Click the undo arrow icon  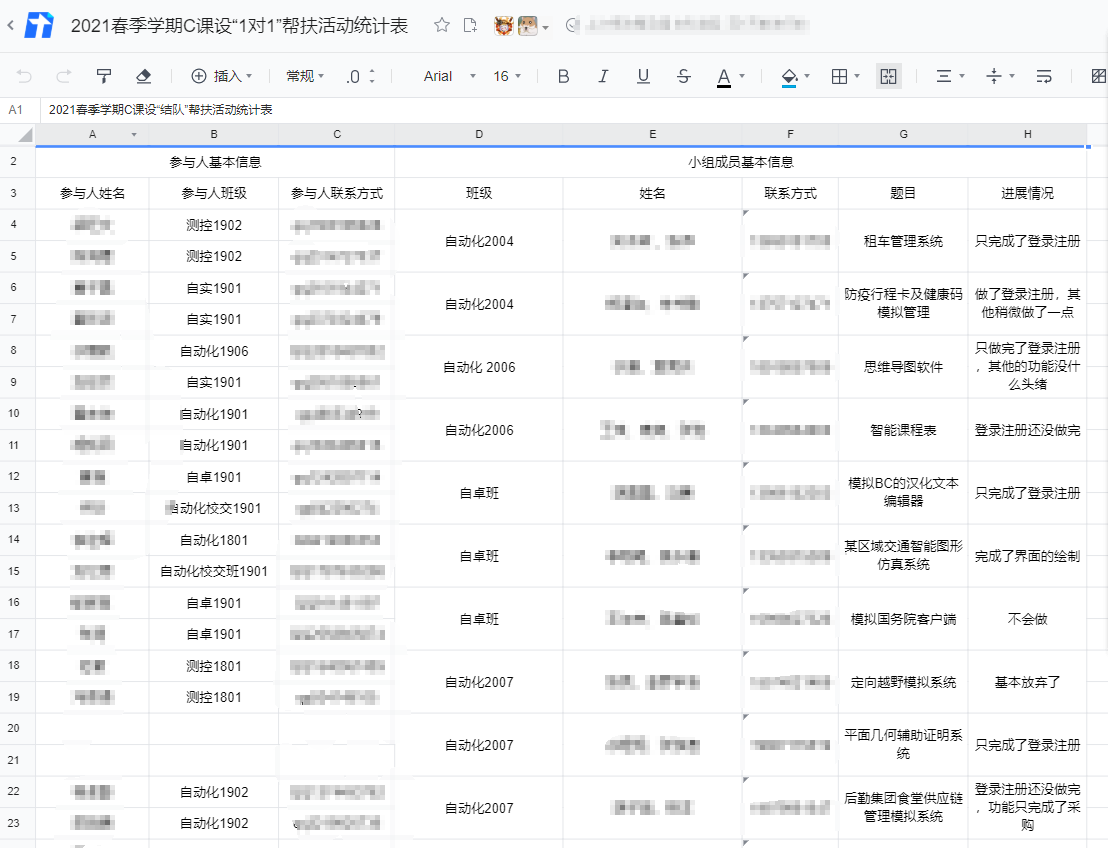coord(25,76)
